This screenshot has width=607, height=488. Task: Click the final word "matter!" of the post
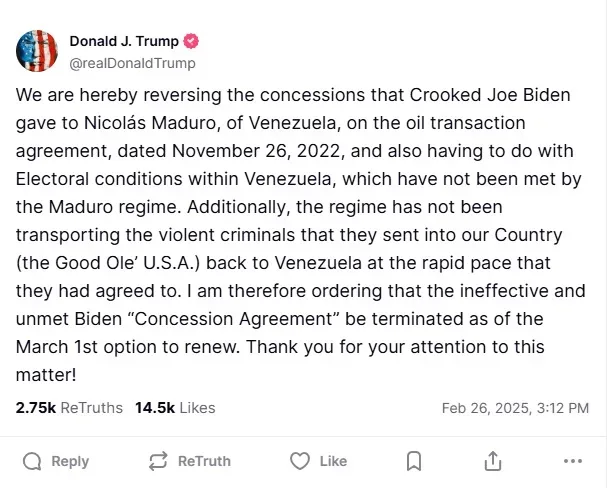(x=45, y=376)
